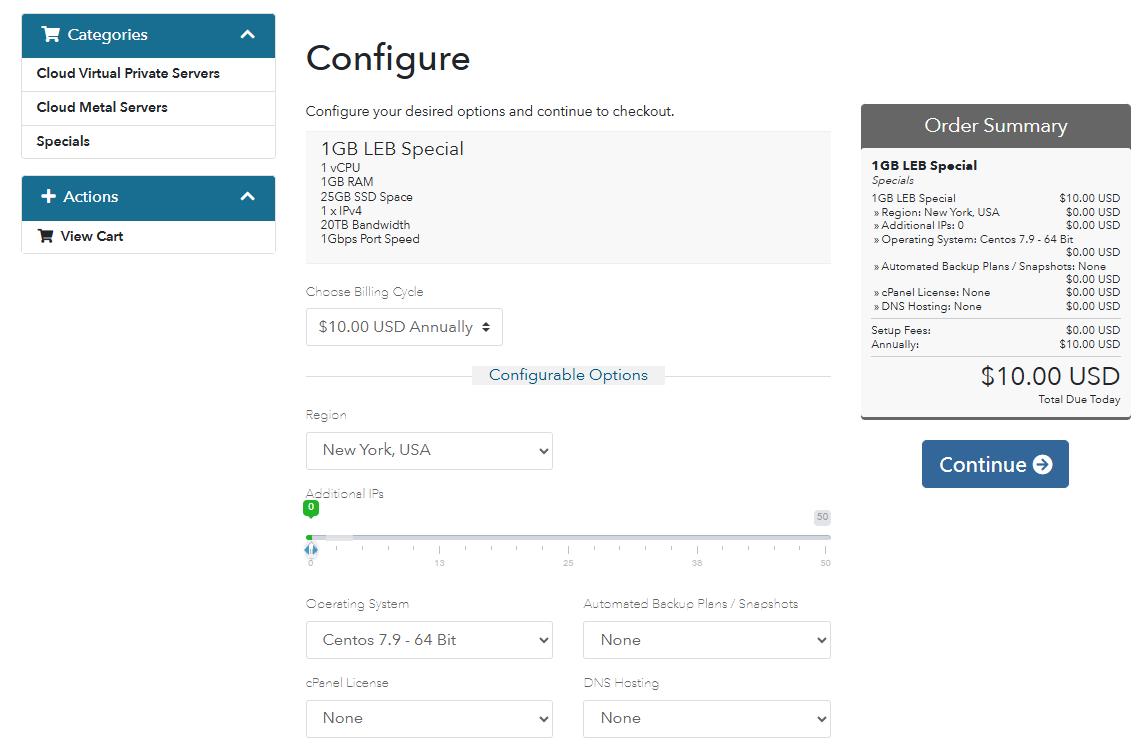Click the shopping cart icon in Categories header
The width and height of the screenshot is (1143, 749).
click(x=50, y=35)
